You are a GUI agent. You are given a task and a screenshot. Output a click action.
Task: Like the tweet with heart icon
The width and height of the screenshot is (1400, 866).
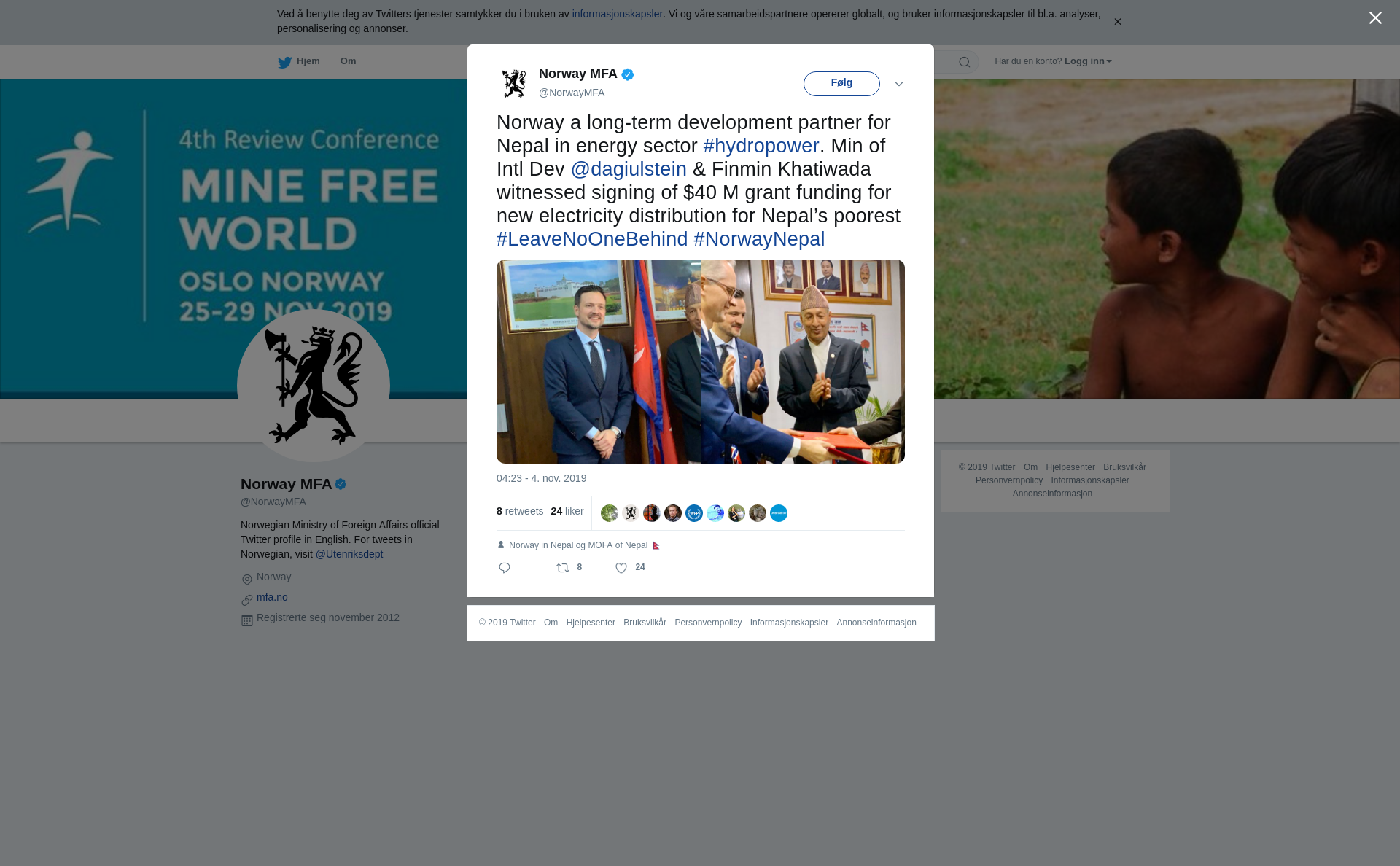point(621,568)
